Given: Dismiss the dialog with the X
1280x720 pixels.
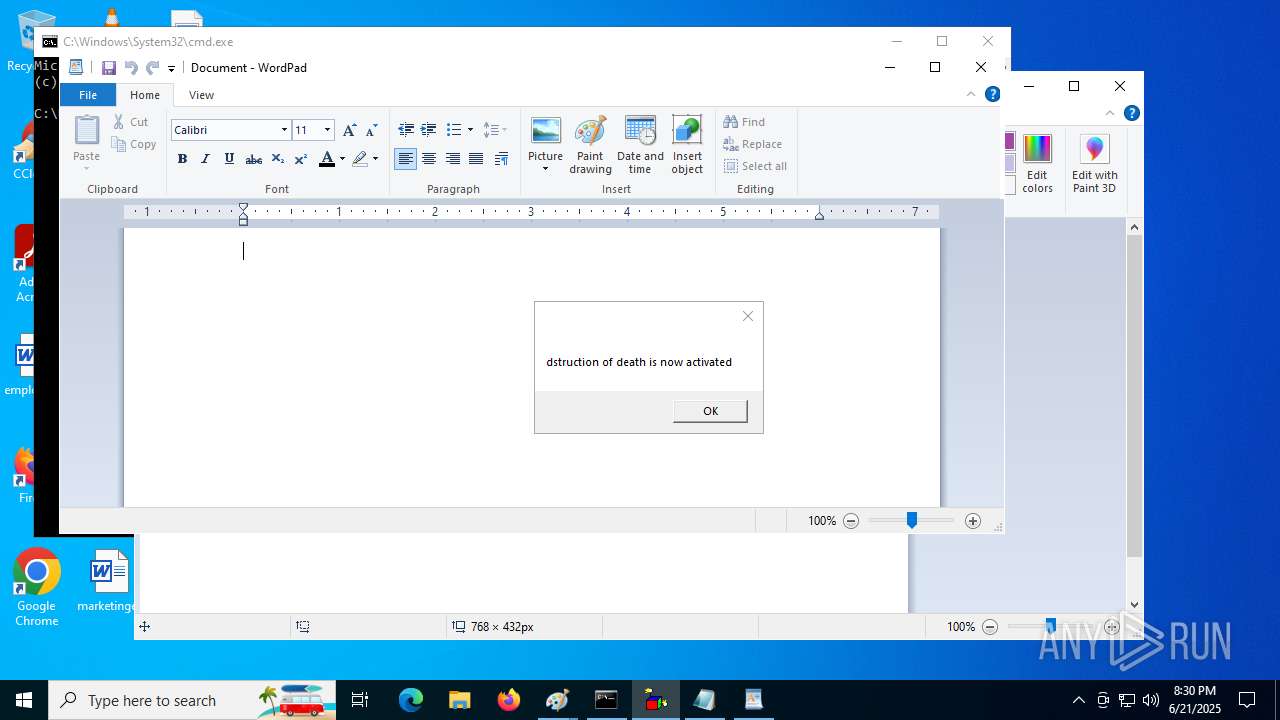Looking at the screenshot, I should click(748, 316).
